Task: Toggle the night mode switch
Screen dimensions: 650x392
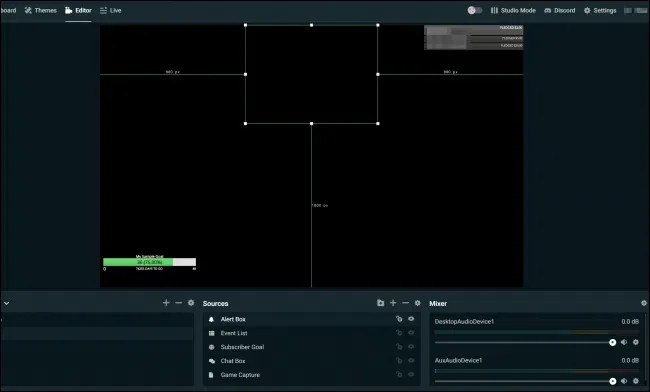Action: click(x=475, y=10)
